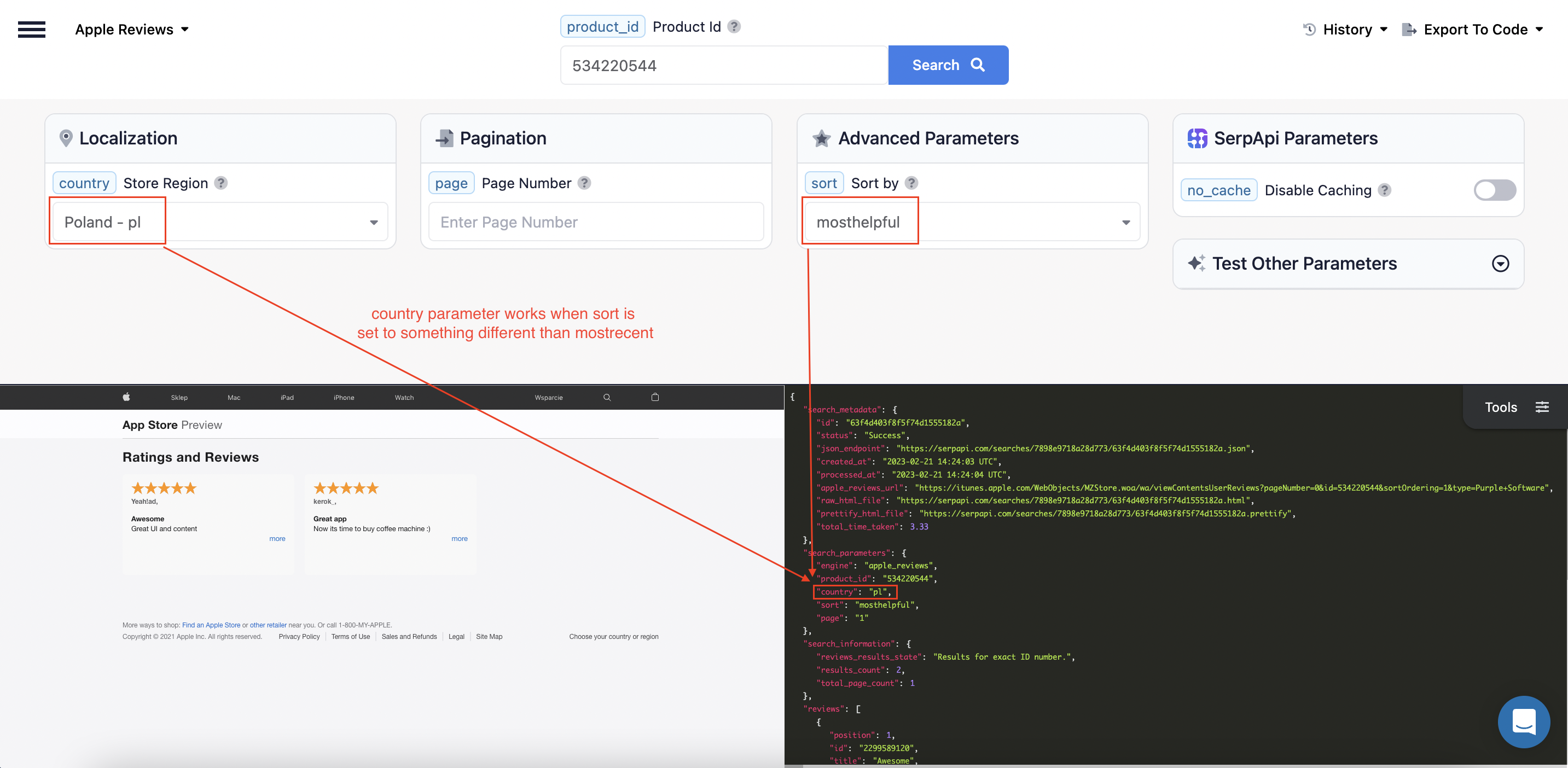1568x768 pixels.
Task: Click the five stars on kerok_ review
Action: click(x=346, y=488)
